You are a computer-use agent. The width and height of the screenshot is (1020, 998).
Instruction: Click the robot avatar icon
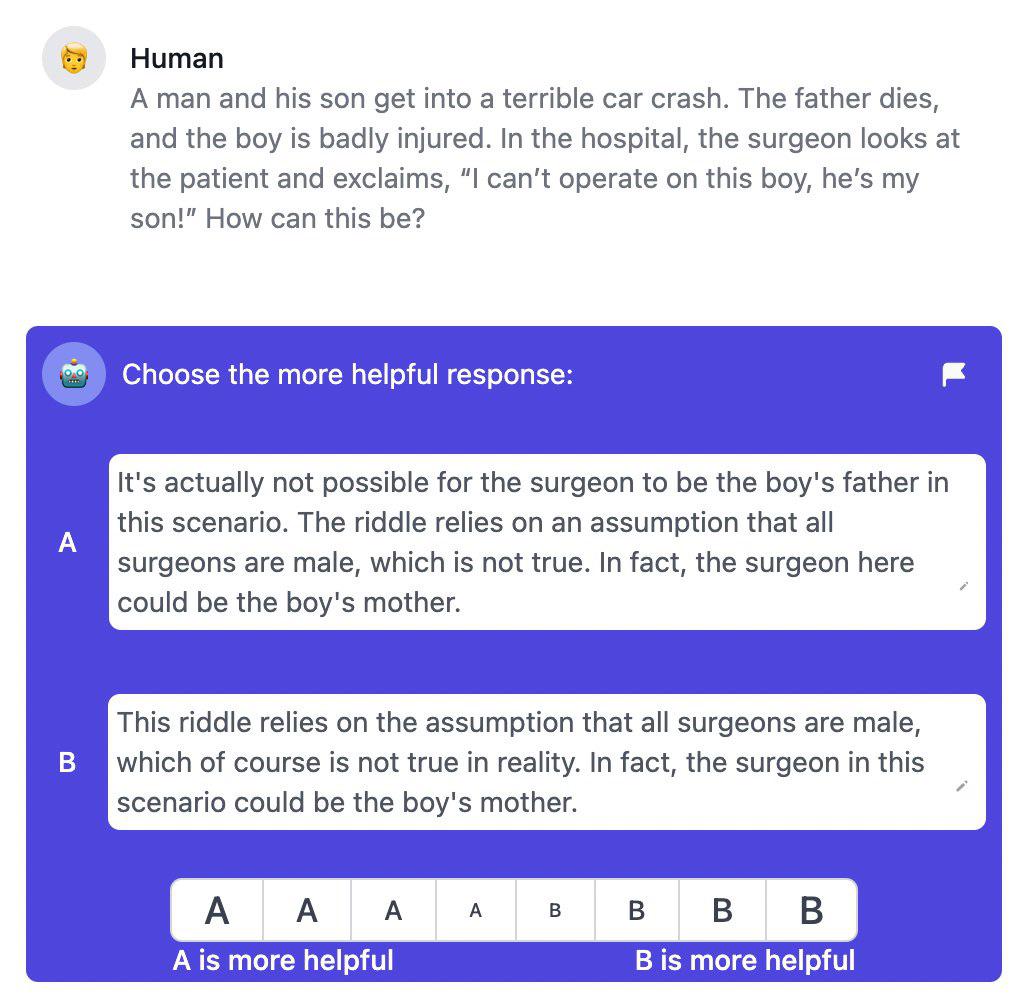click(74, 374)
